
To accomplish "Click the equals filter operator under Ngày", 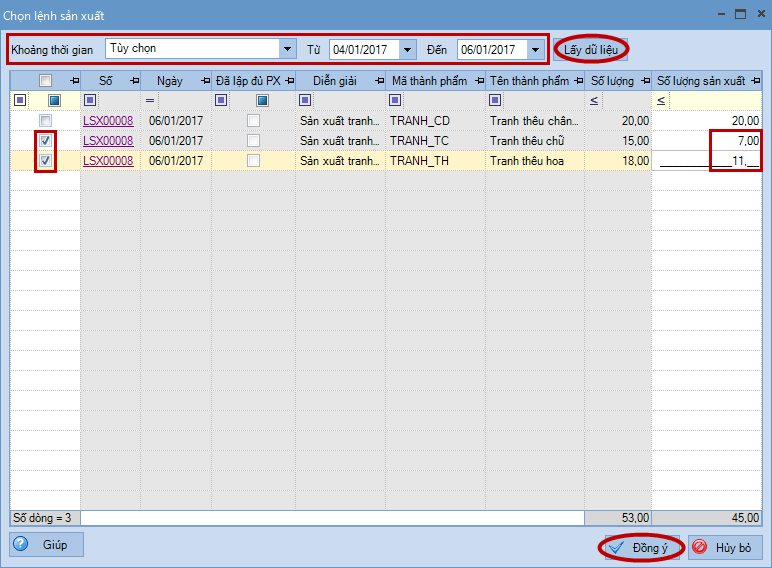I will coord(149,100).
